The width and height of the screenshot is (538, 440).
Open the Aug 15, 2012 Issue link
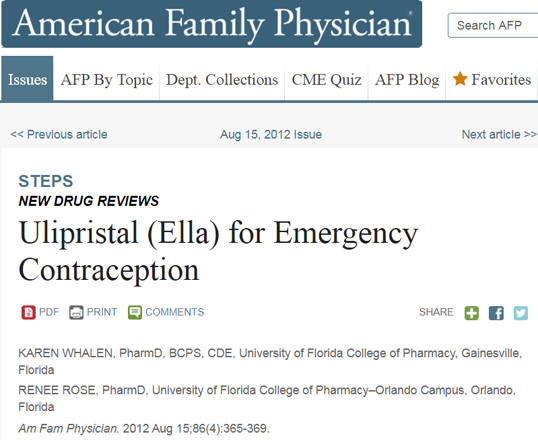pyautogui.click(x=271, y=134)
